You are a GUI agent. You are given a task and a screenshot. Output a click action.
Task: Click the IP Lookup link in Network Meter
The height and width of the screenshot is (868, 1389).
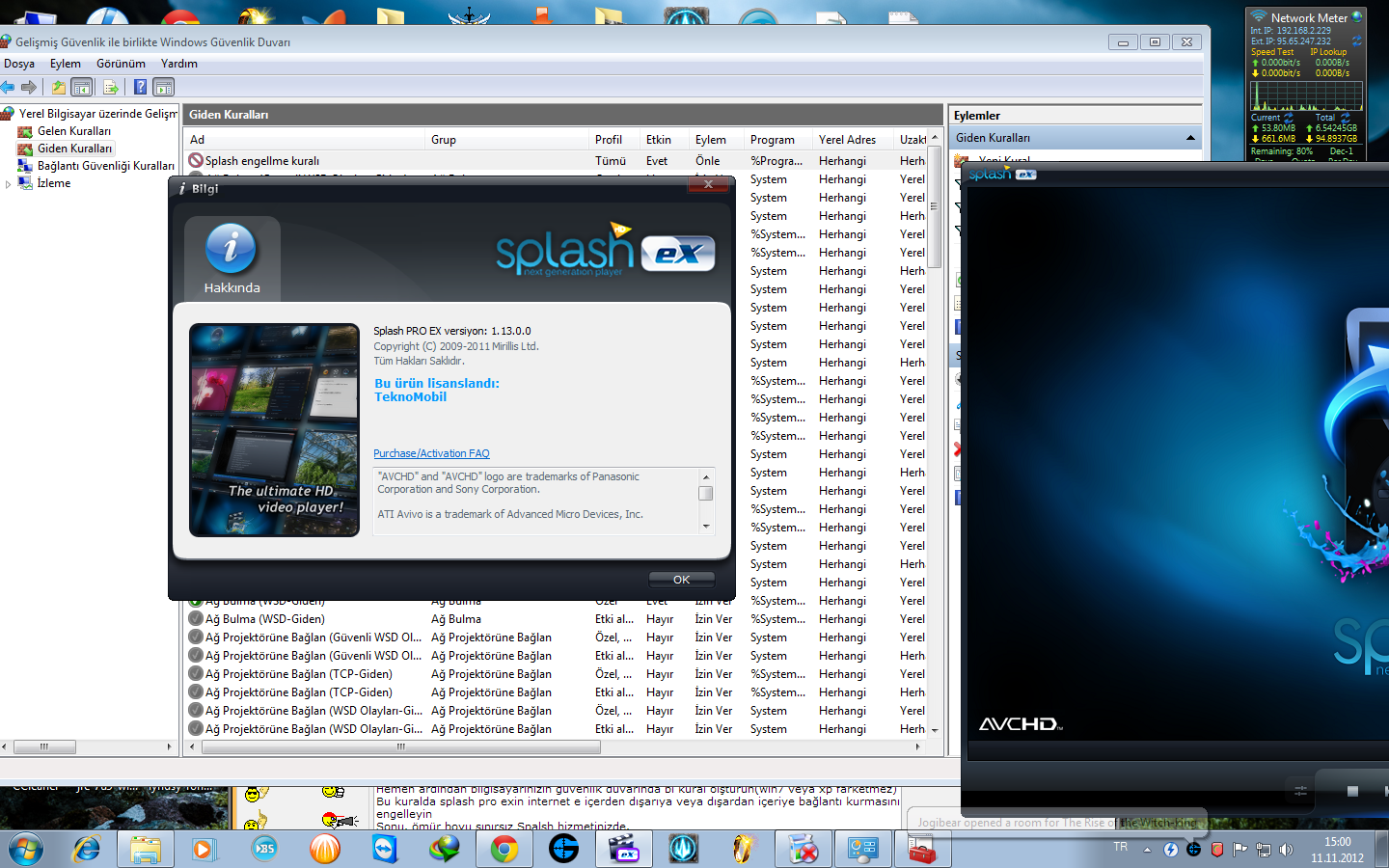pos(1328,52)
